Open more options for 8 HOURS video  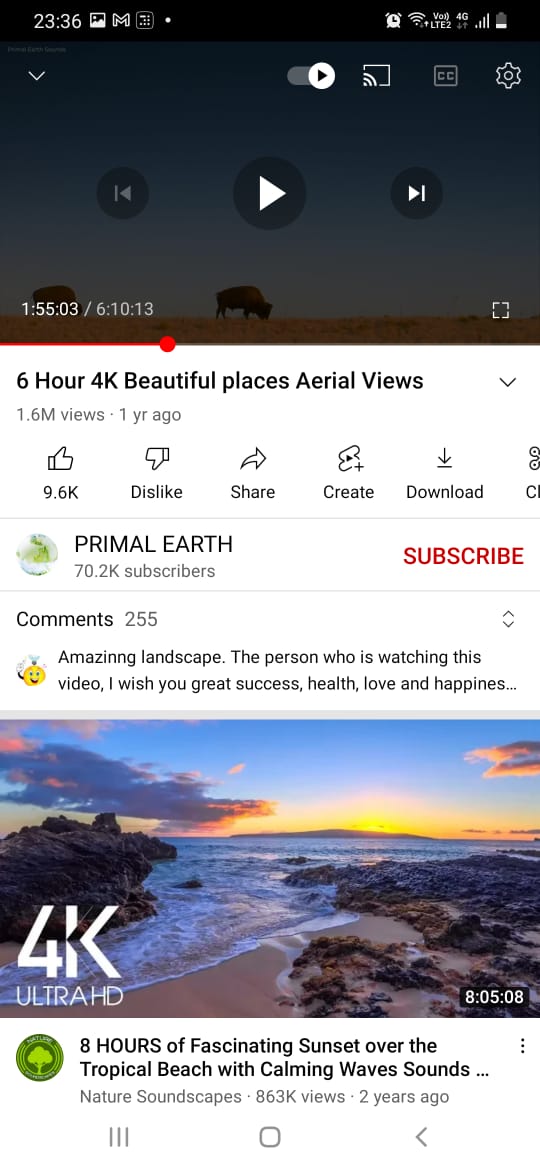coord(522,1045)
